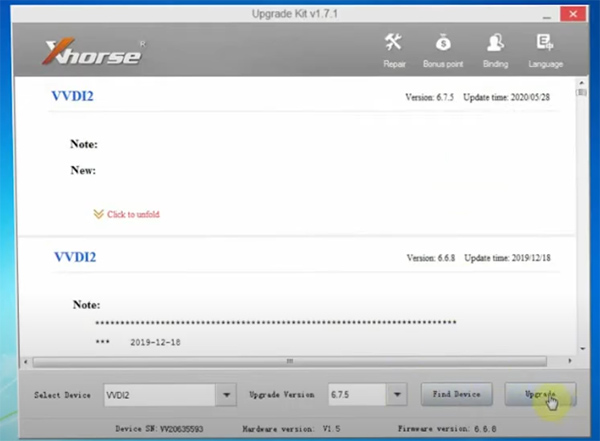Click 'Update time: 2020/05/28' text

(506, 97)
